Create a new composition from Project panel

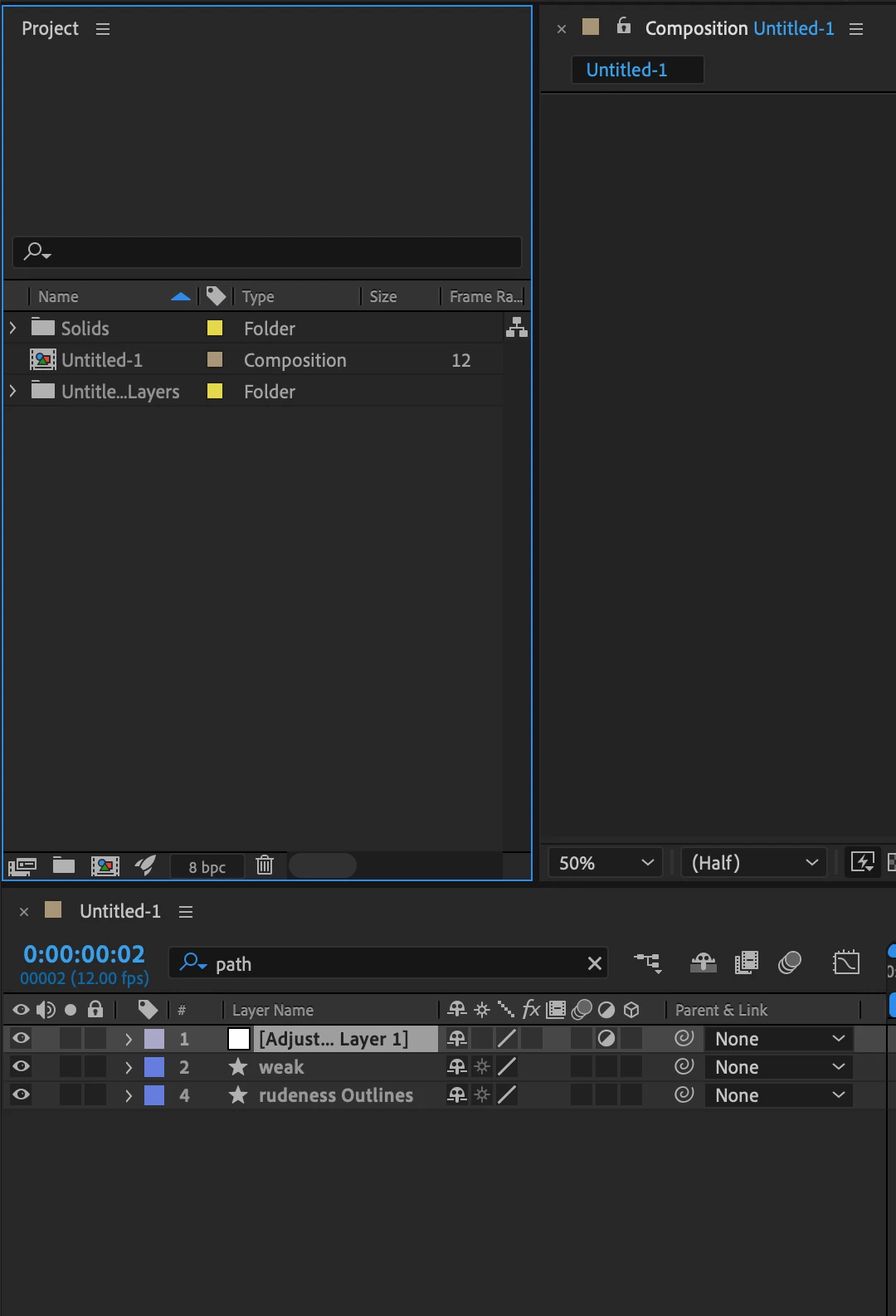coord(105,866)
